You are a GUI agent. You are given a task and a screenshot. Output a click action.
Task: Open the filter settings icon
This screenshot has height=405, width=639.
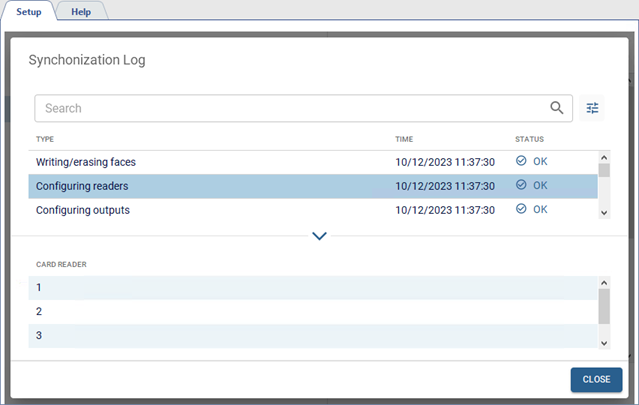tap(593, 108)
